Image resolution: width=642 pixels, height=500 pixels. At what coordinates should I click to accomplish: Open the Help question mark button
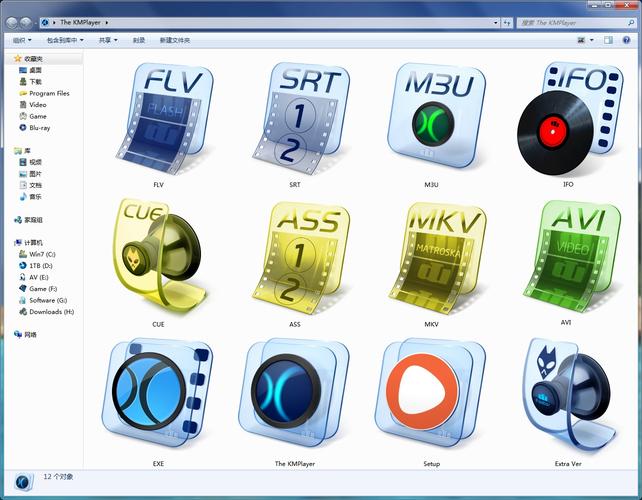626,40
